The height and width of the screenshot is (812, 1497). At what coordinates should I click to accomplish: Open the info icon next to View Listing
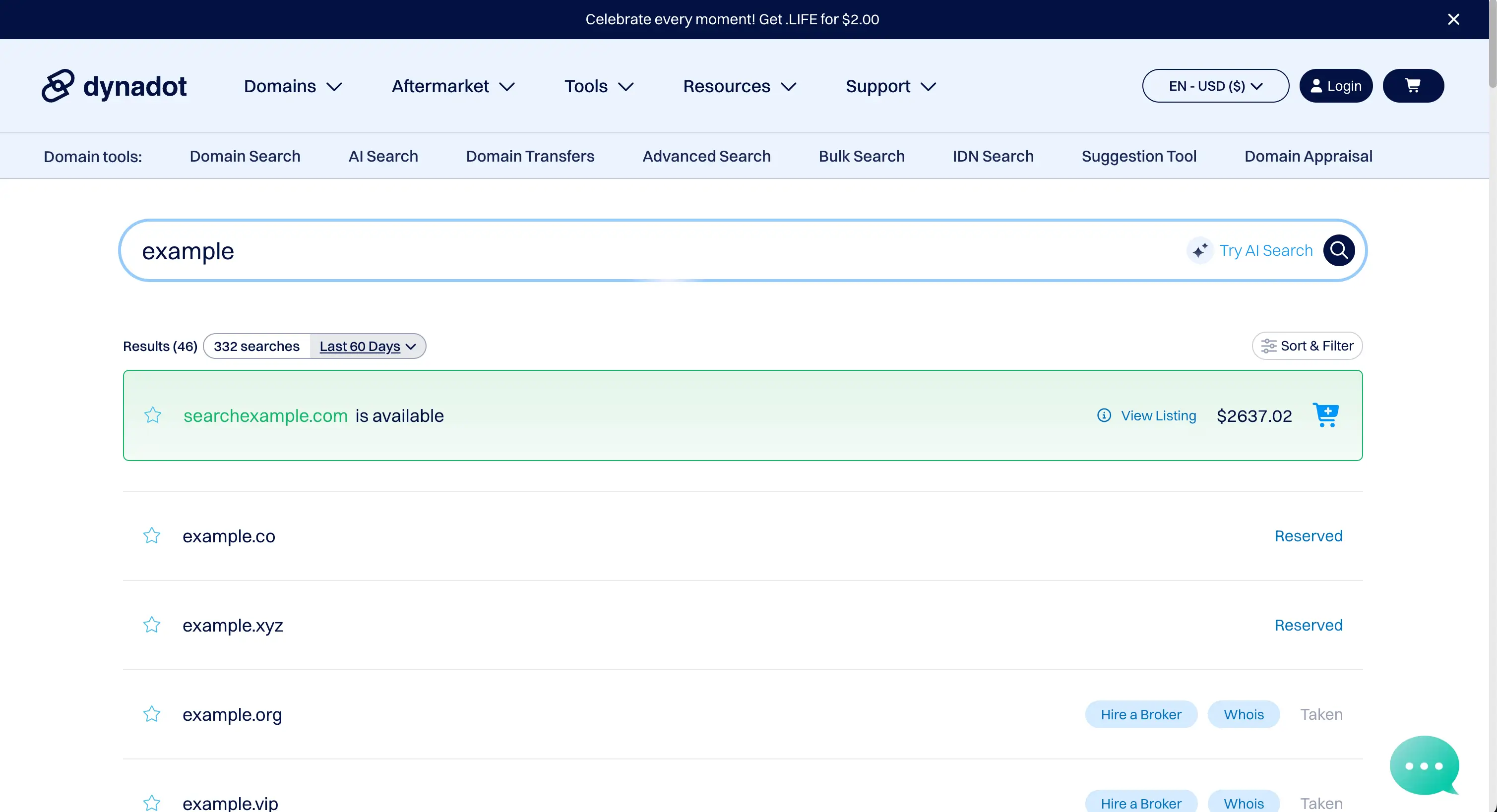pos(1104,415)
